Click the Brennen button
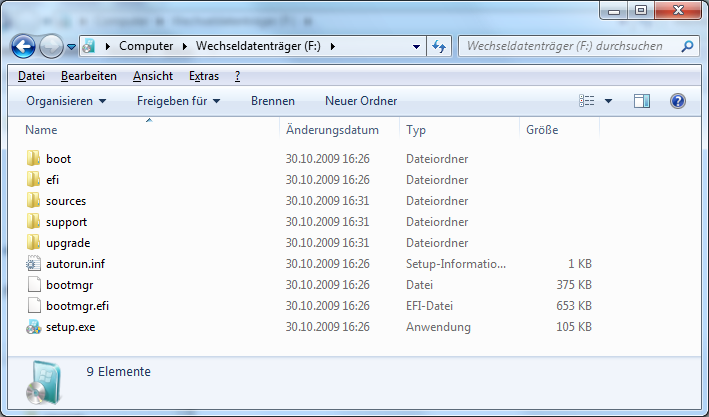Screen dimensions: 709x417 click(x=272, y=101)
